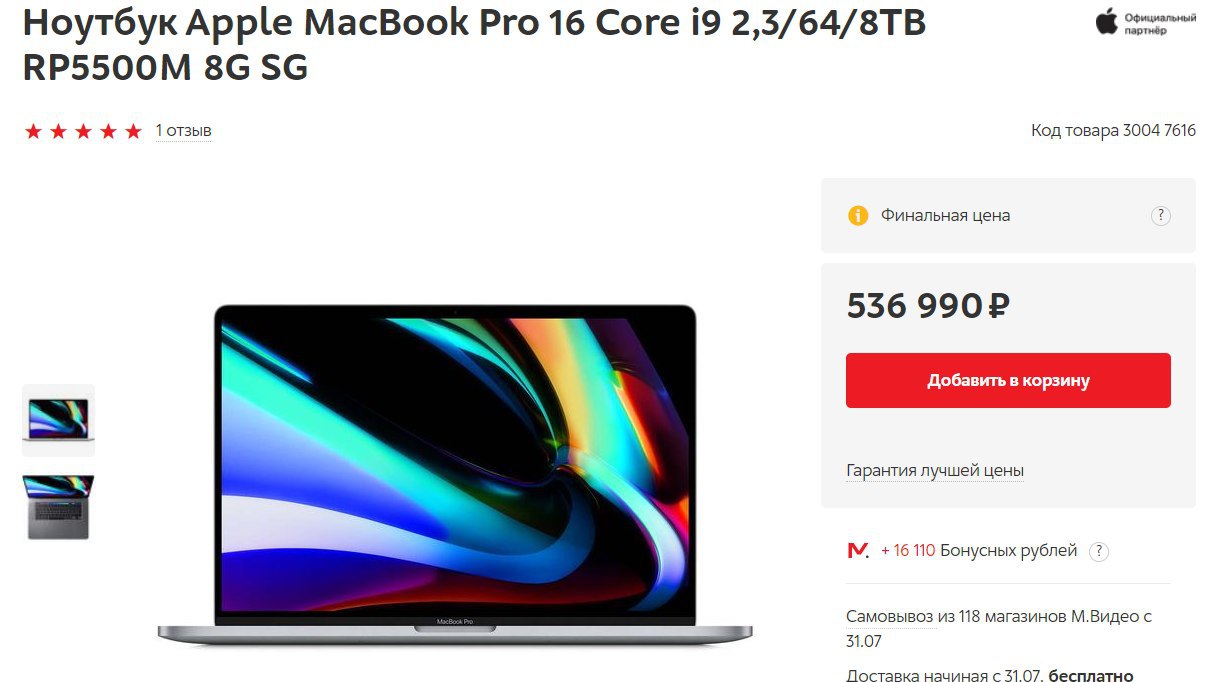Click the third red rating star
This screenshot has height=682, width=1208.
pyautogui.click(x=83, y=131)
